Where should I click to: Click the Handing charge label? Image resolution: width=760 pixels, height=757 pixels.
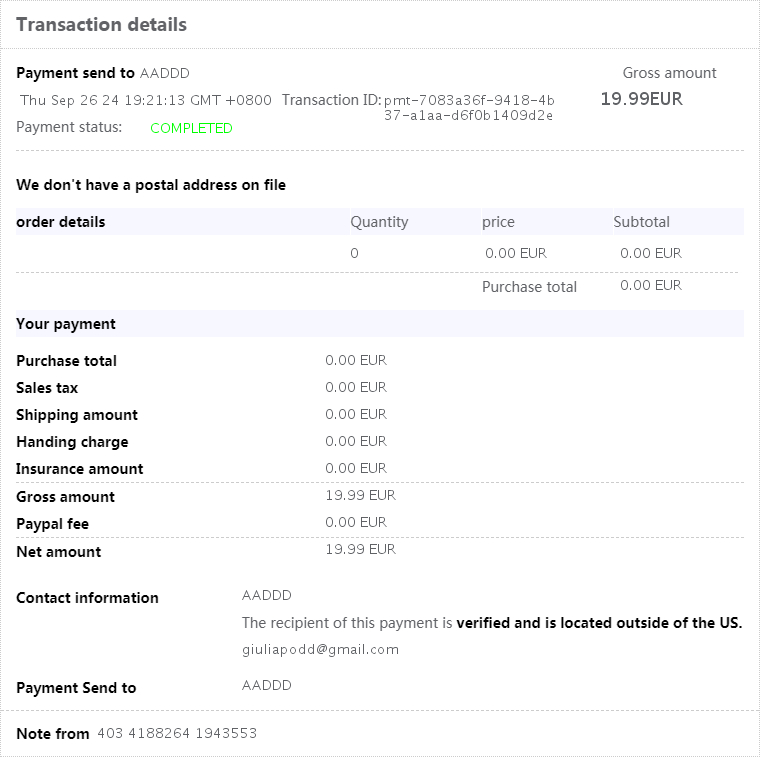point(72,442)
